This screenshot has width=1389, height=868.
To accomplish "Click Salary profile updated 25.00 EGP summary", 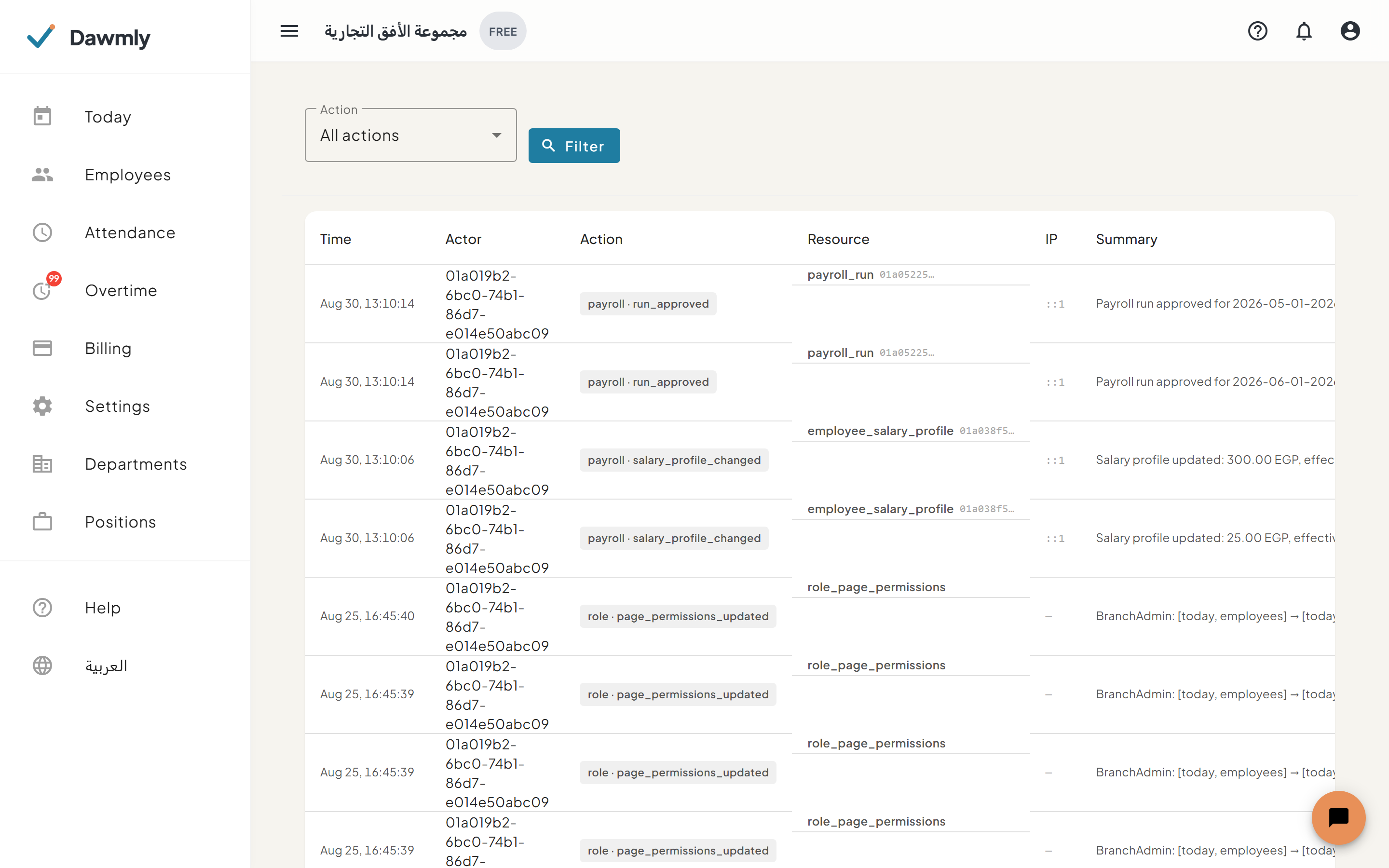I will coord(1215,538).
